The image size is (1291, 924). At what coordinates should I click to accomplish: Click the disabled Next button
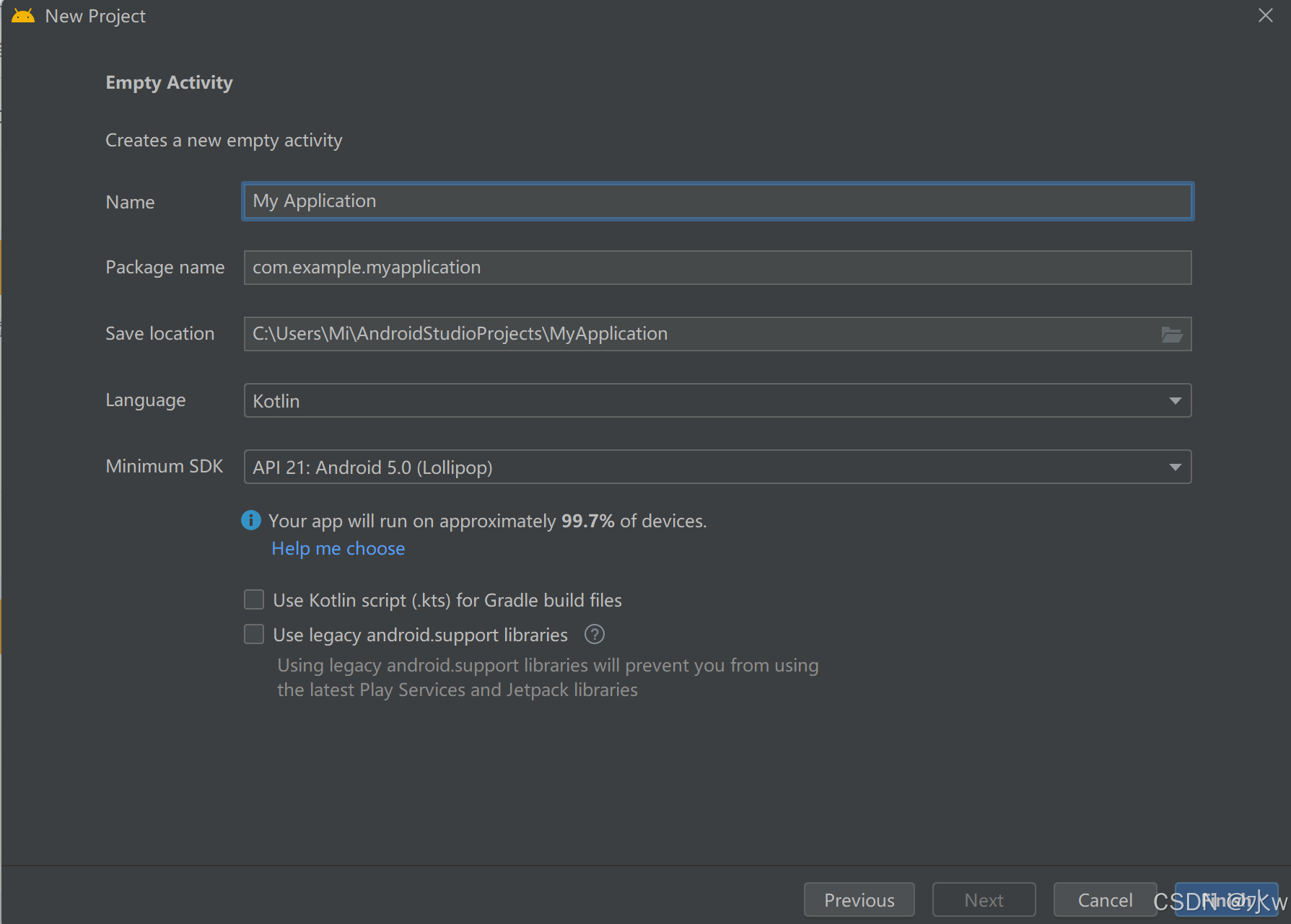984,899
